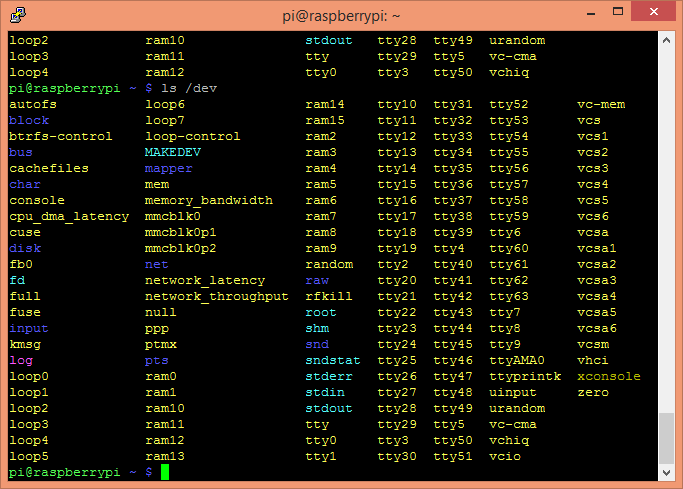The image size is (683, 489).
Task: Select the 'ttyprintk' entry
Action: (525, 377)
